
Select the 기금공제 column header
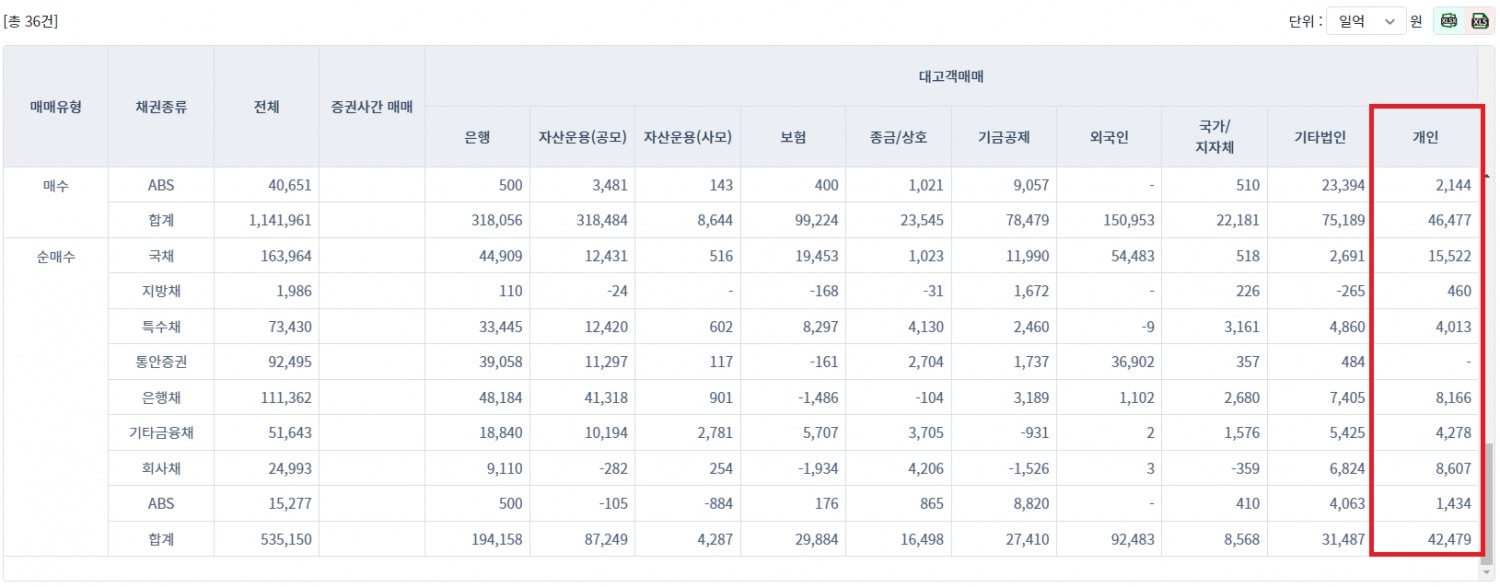click(1003, 137)
